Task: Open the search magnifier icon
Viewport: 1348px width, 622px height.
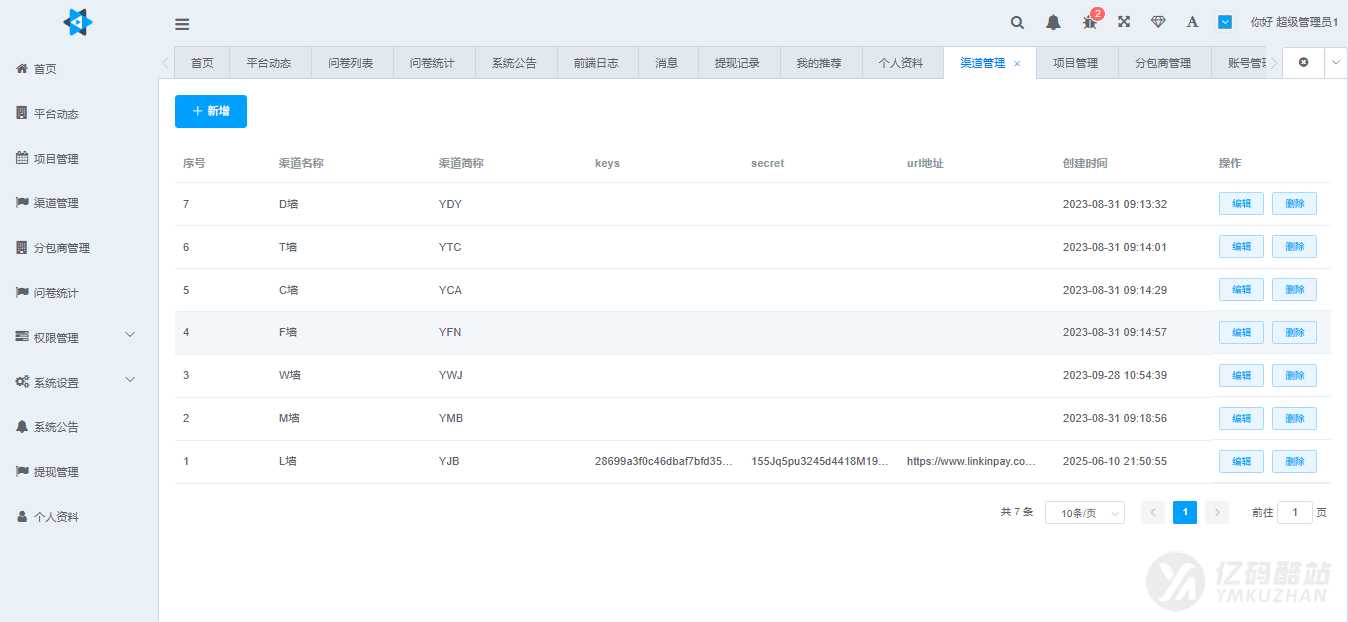Action: click(1017, 22)
